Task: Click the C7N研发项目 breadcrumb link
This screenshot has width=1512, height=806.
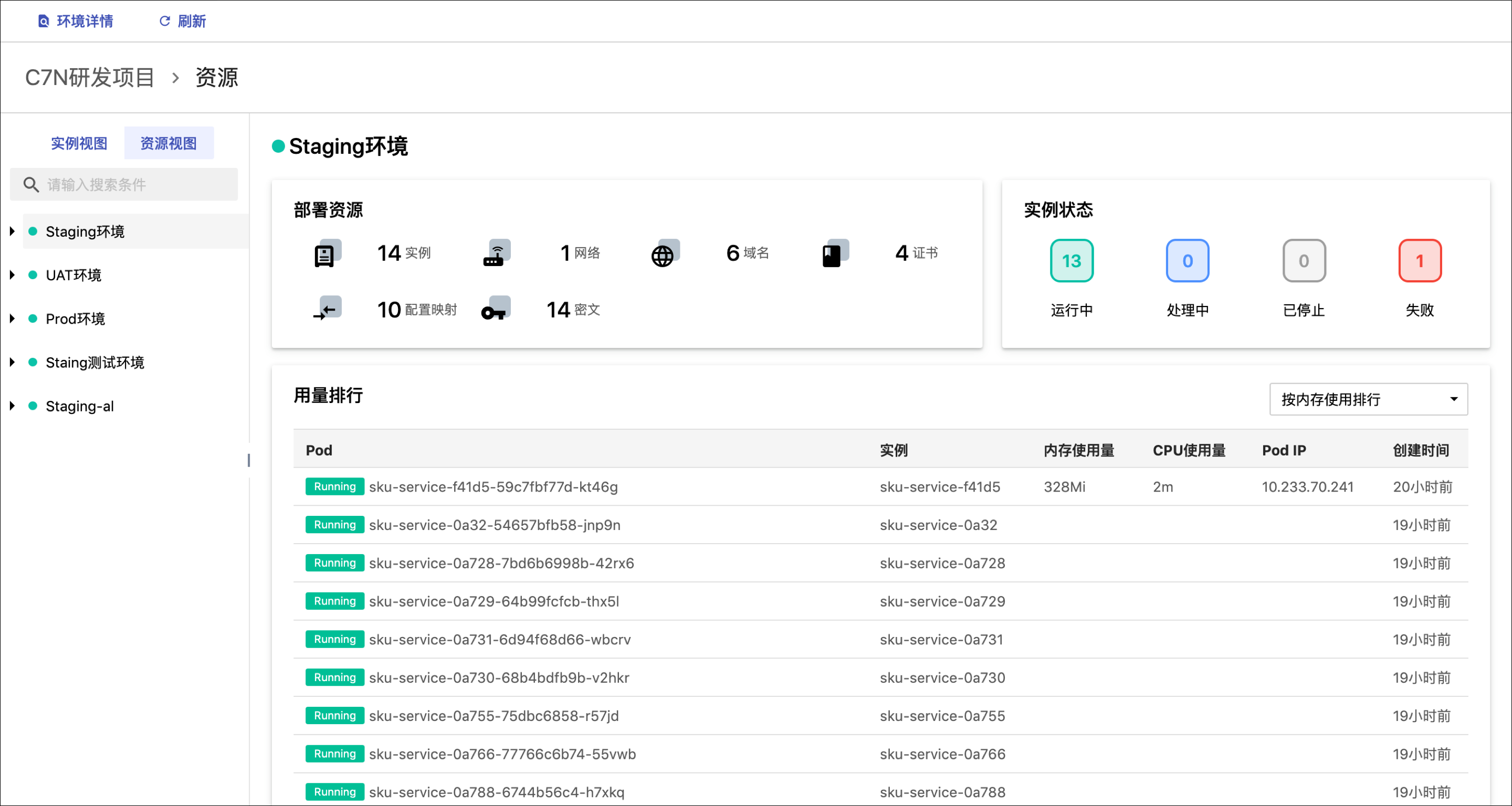Action: click(90, 78)
